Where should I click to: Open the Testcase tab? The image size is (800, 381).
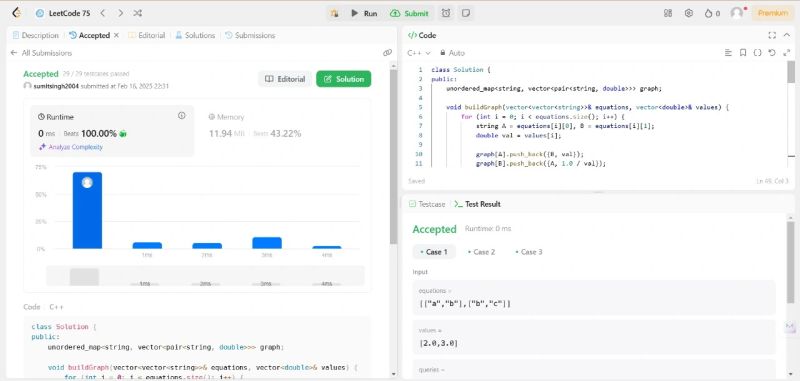pos(427,204)
